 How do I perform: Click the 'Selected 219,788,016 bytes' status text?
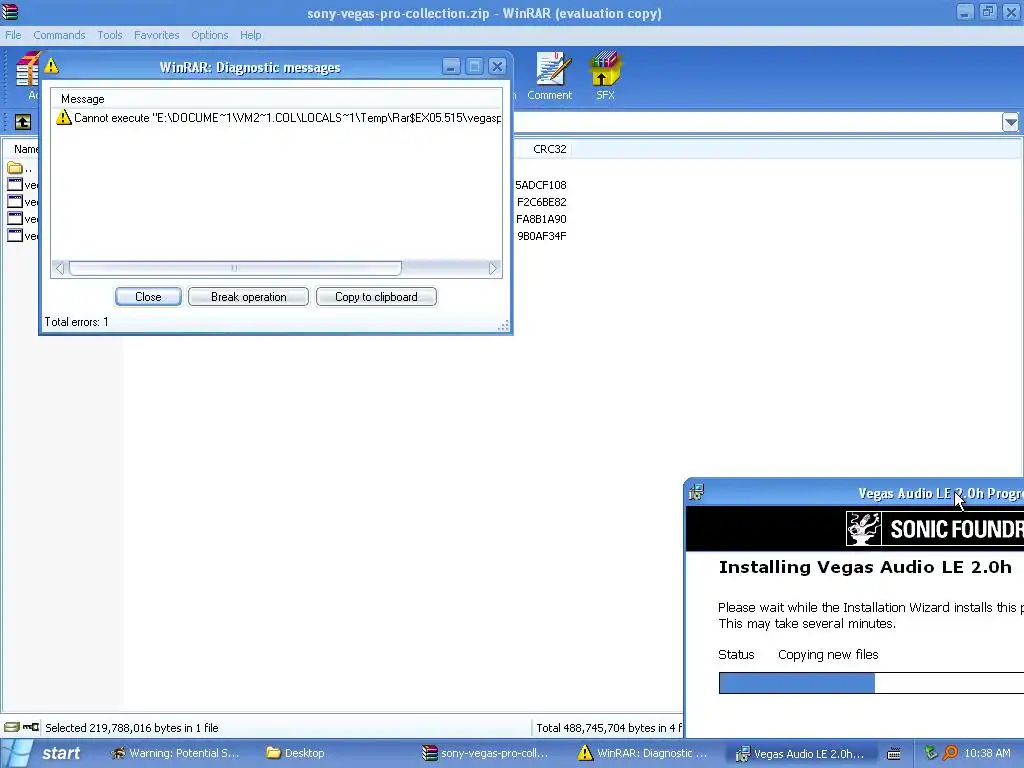pyautogui.click(x=132, y=728)
